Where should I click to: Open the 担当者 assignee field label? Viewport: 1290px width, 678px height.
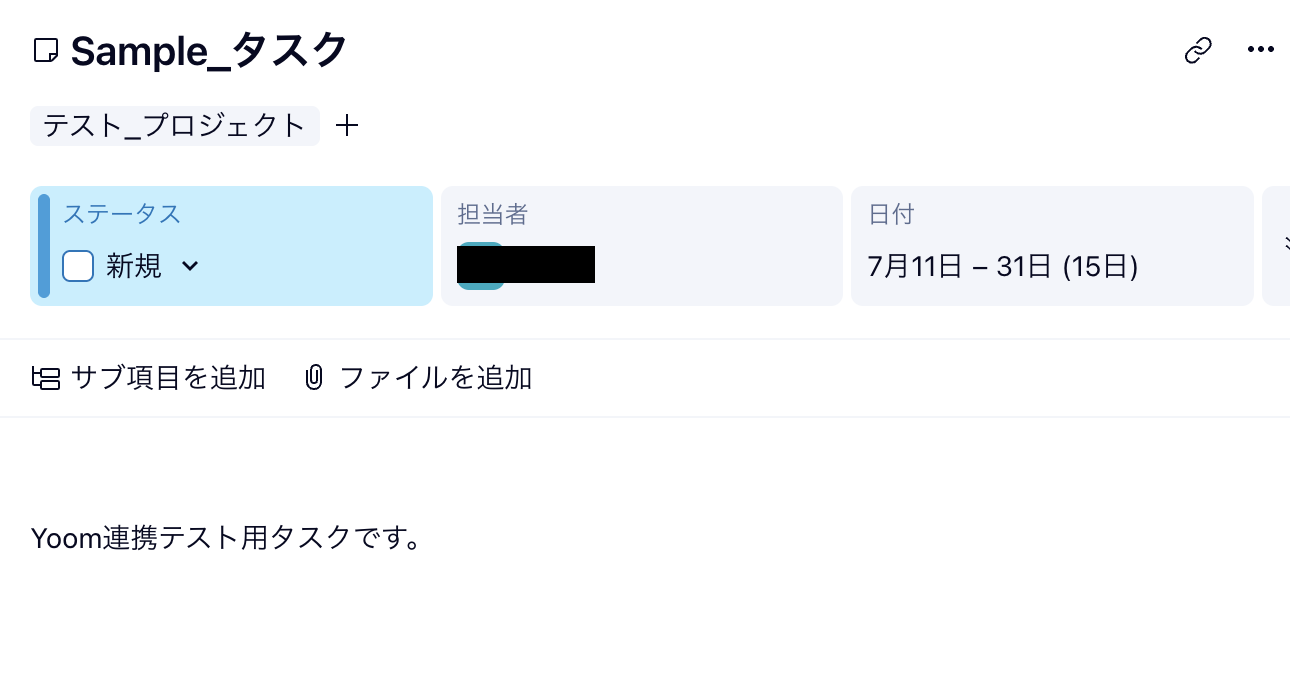point(492,214)
